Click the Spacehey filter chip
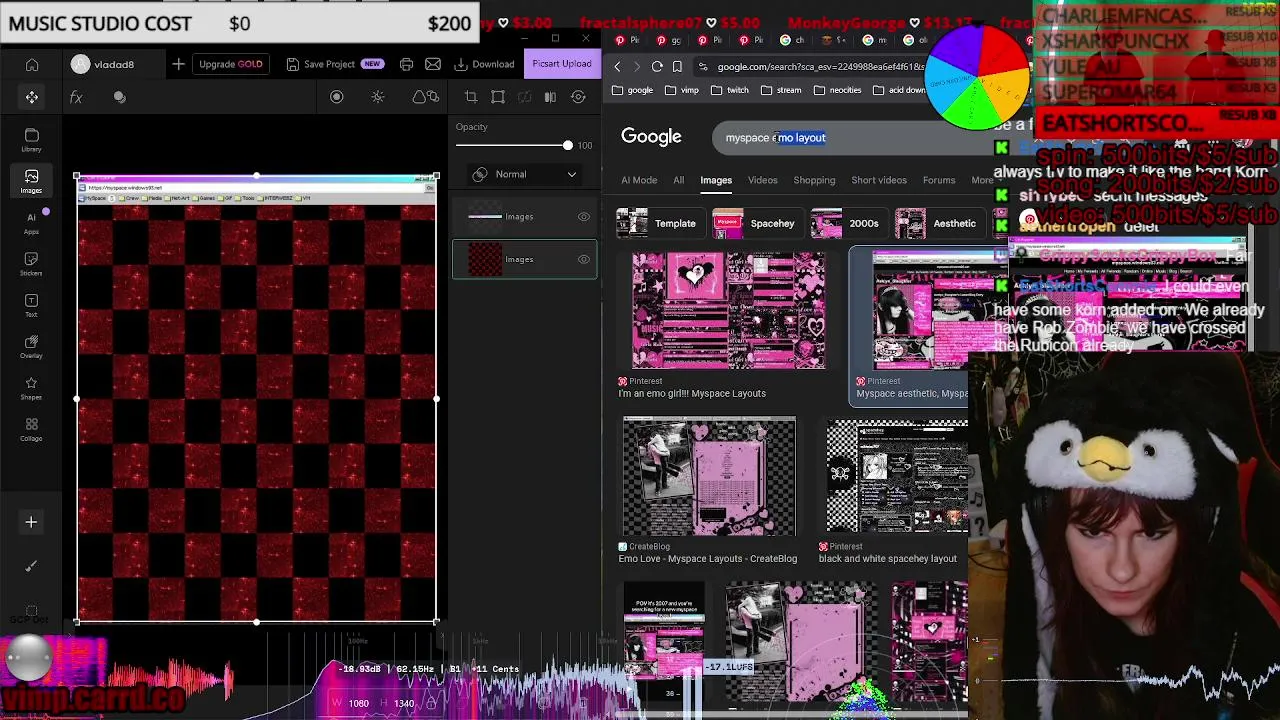 click(755, 223)
